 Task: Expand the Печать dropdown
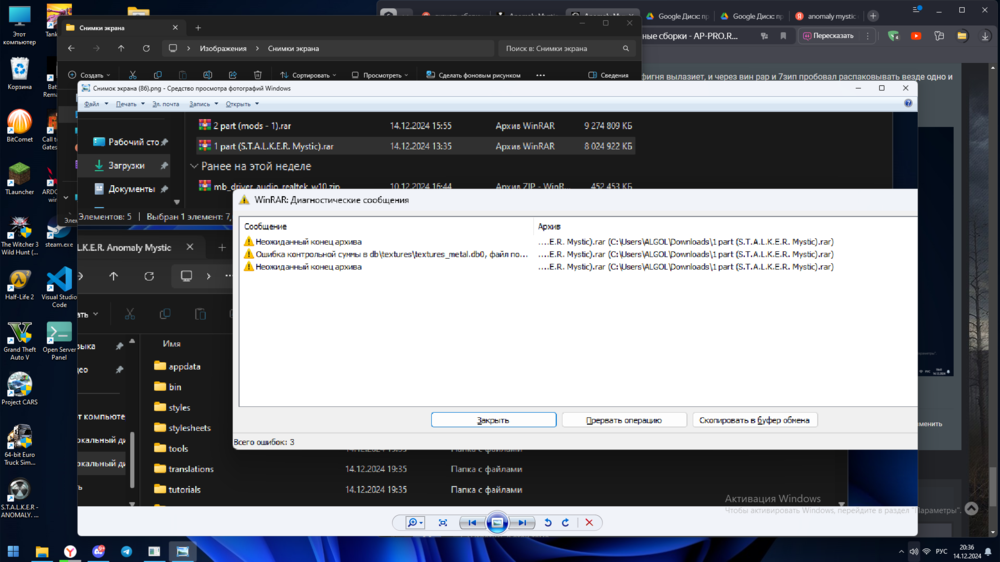coord(128,104)
